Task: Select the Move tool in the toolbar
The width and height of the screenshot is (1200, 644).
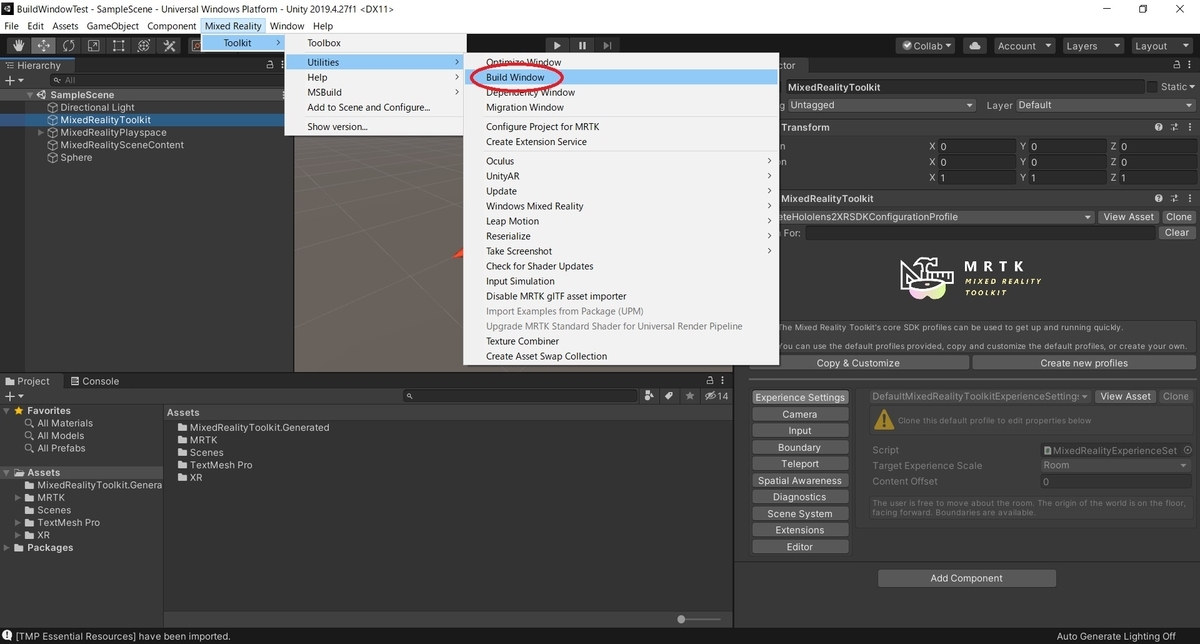Action: coord(44,46)
